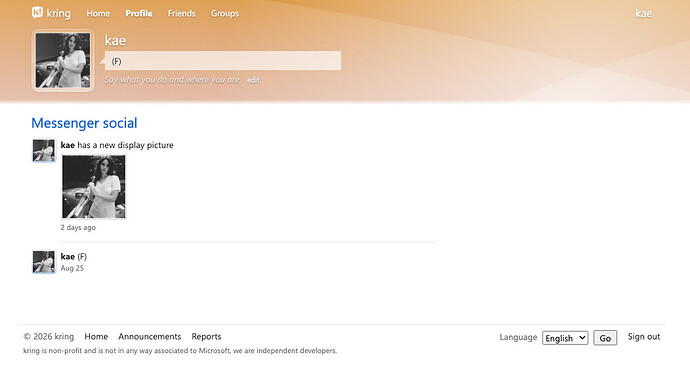Click the edit link beside the bio

(x=253, y=80)
